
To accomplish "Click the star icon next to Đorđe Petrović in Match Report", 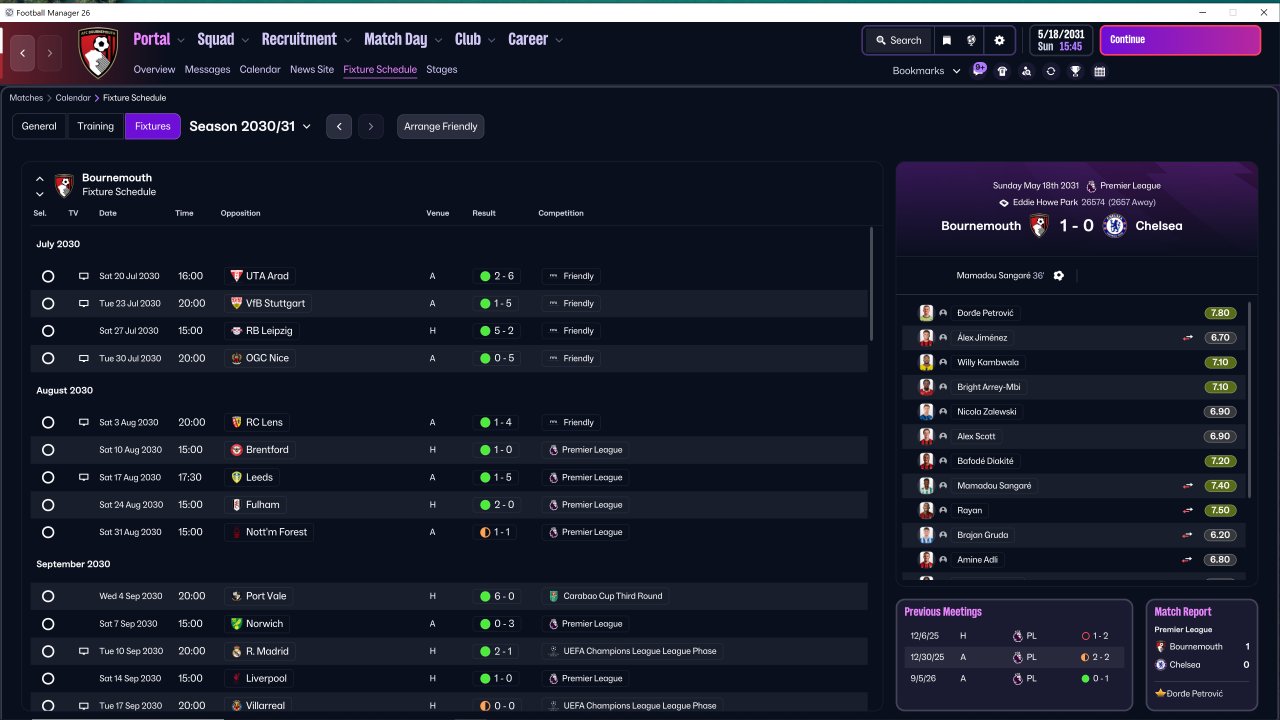I will click(1160, 693).
